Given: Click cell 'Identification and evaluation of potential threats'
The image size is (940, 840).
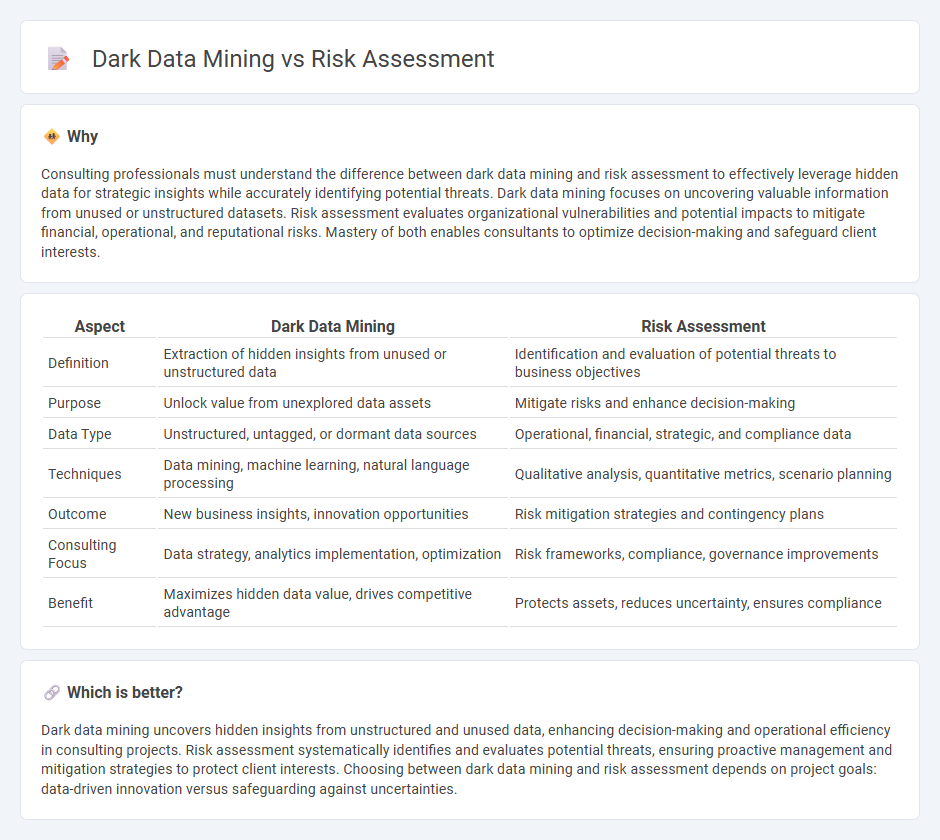Looking at the screenshot, I should tap(703, 363).
